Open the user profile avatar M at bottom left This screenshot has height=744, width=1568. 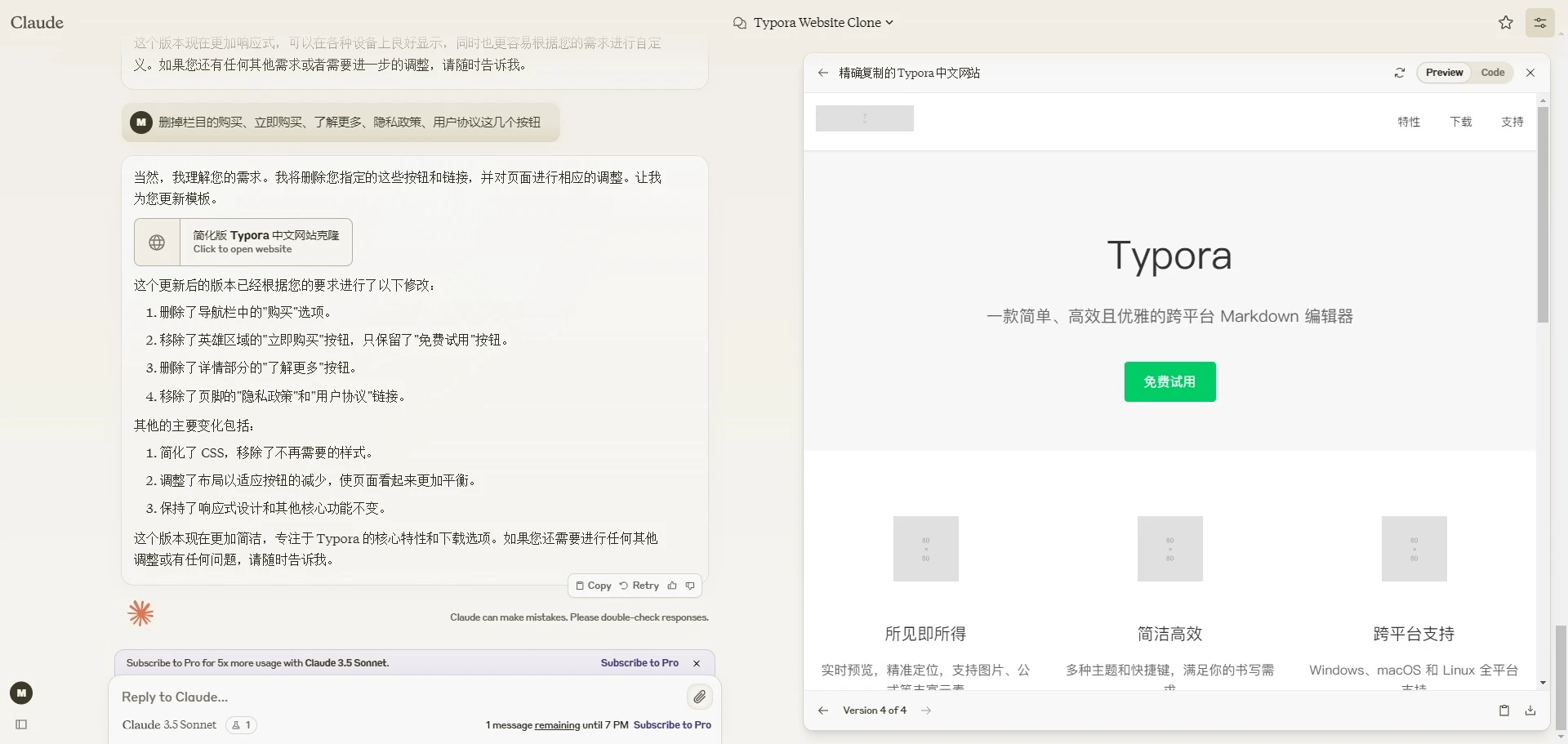point(21,693)
